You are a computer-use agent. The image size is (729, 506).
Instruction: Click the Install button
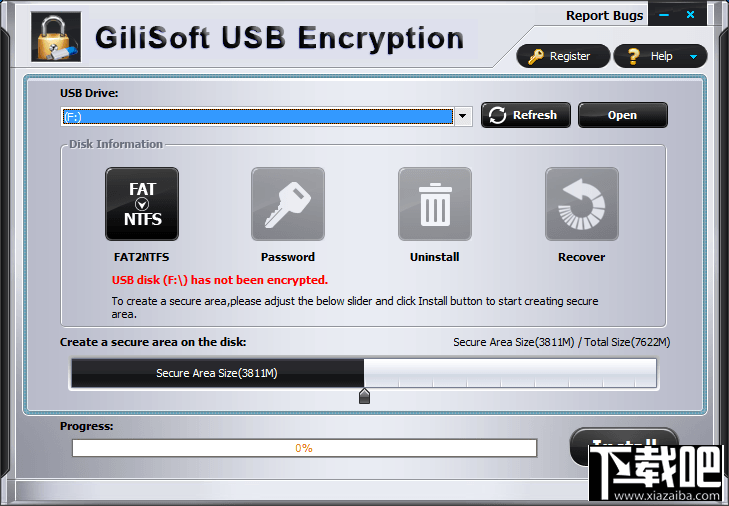tap(624, 446)
